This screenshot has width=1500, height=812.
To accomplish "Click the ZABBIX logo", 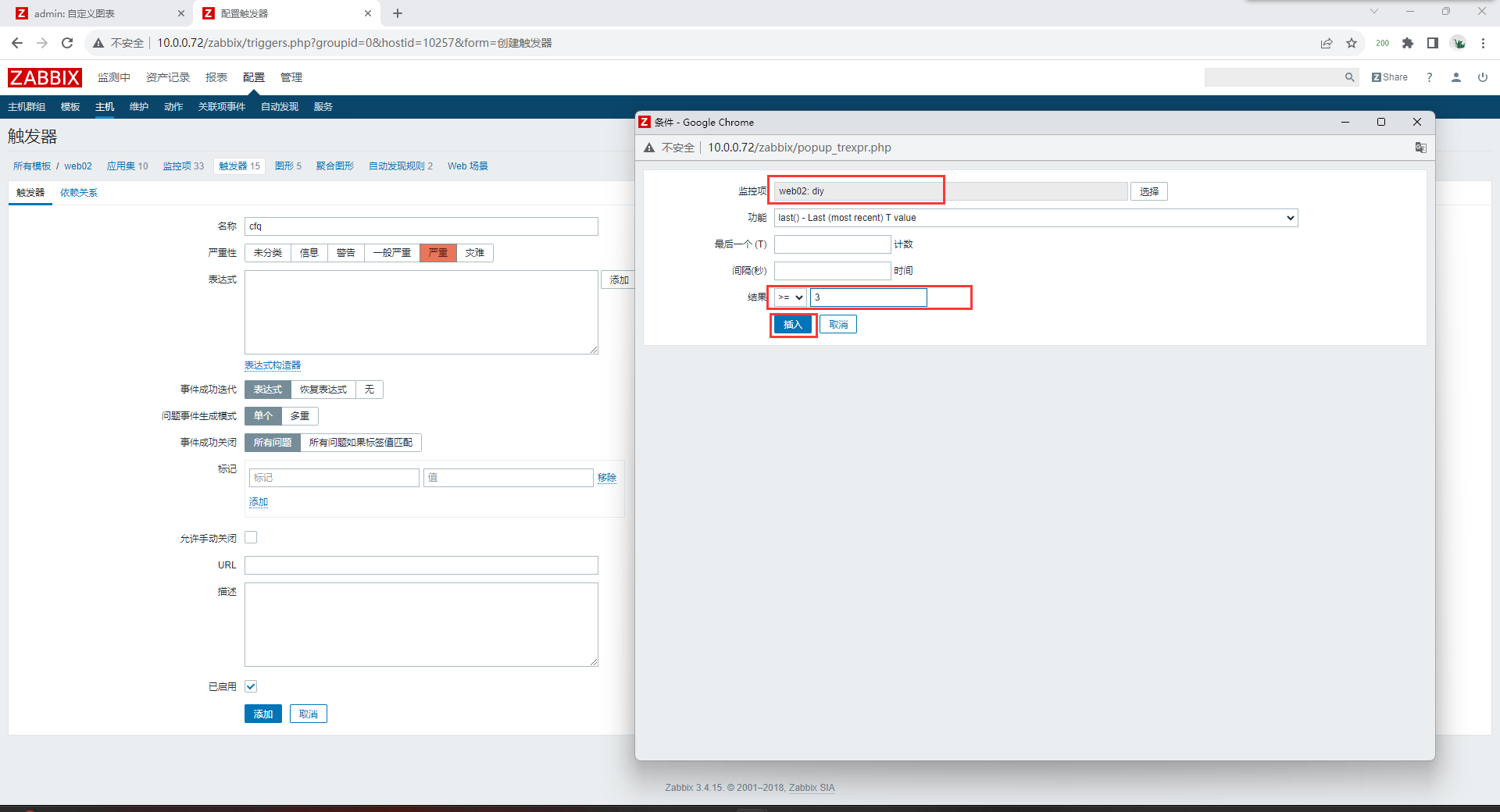I will pyautogui.click(x=45, y=77).
